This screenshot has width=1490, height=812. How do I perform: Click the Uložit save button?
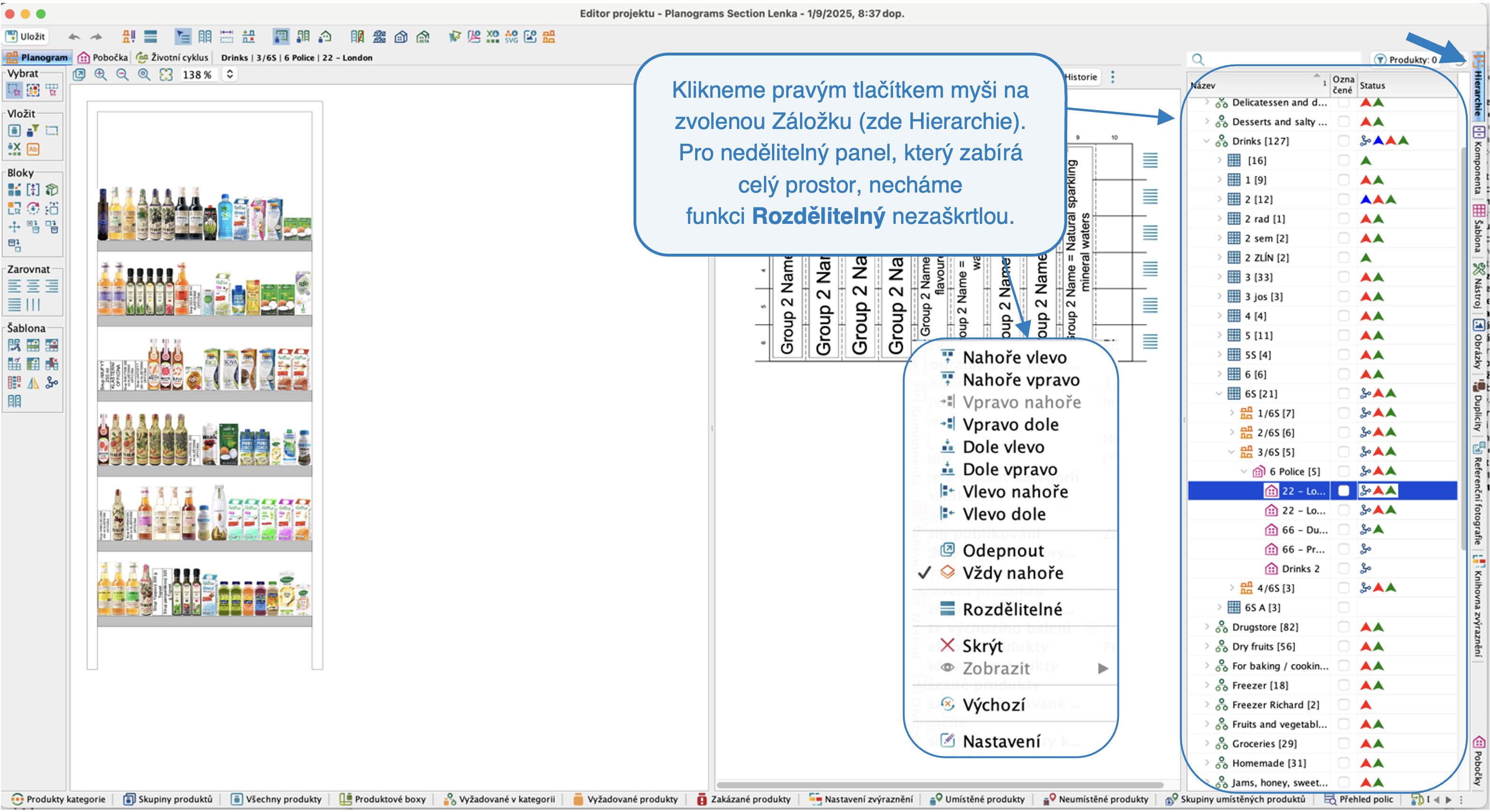coord(25,37)
